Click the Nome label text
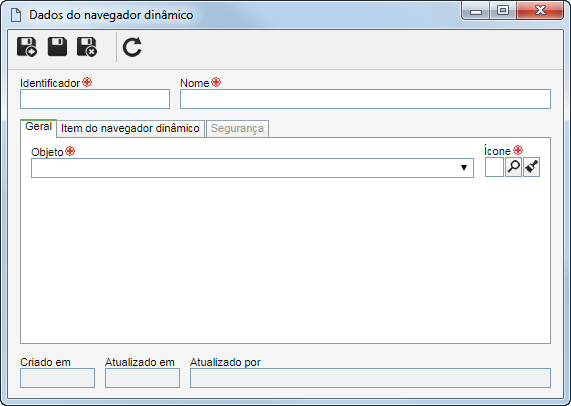The image size is (571, 406). [x=195, y=83]
